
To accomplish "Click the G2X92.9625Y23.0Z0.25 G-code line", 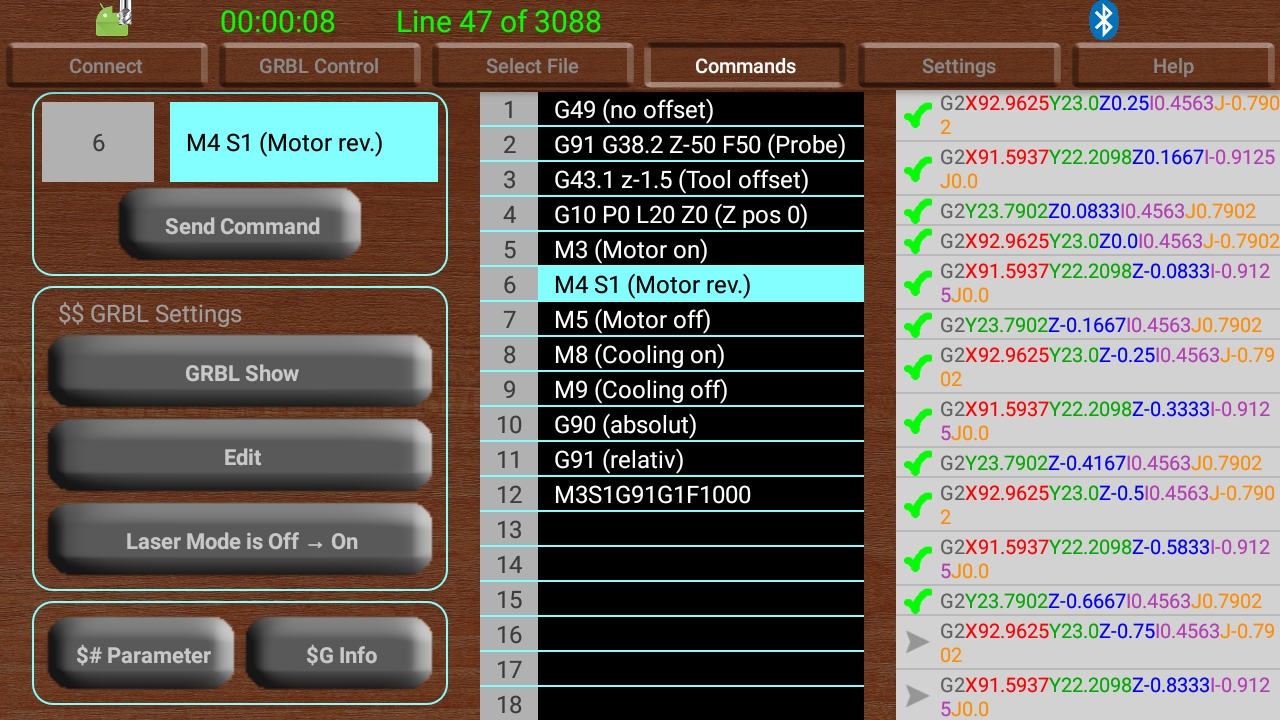I will point(1088,115).
